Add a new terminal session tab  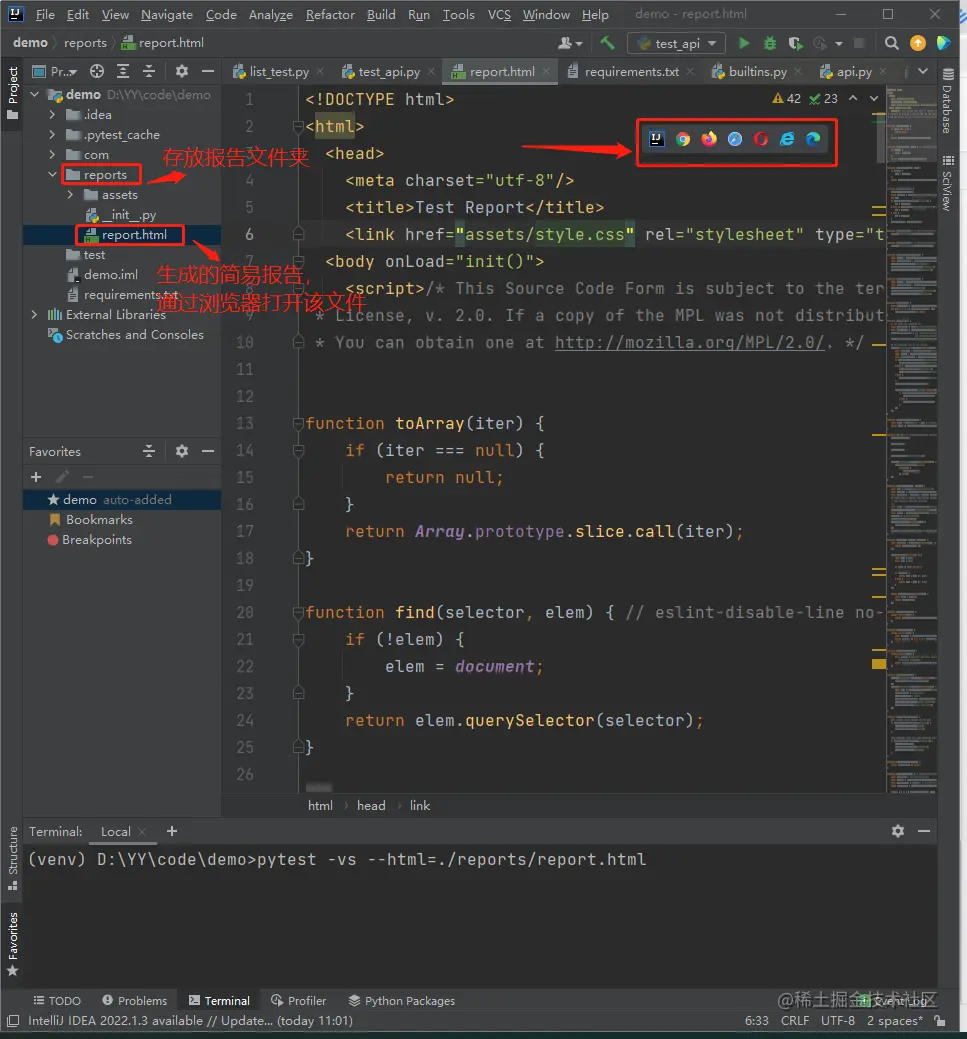point(172,831)
